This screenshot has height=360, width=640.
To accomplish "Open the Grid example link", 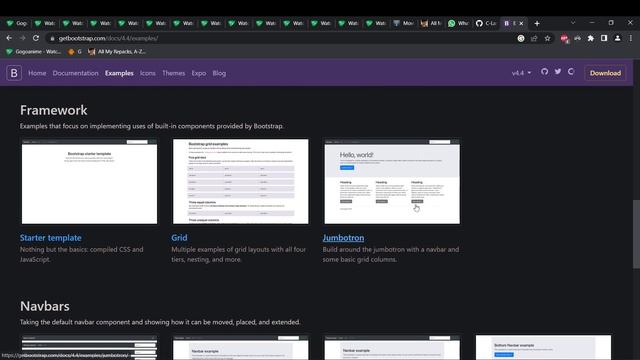I will click(179, 238).
